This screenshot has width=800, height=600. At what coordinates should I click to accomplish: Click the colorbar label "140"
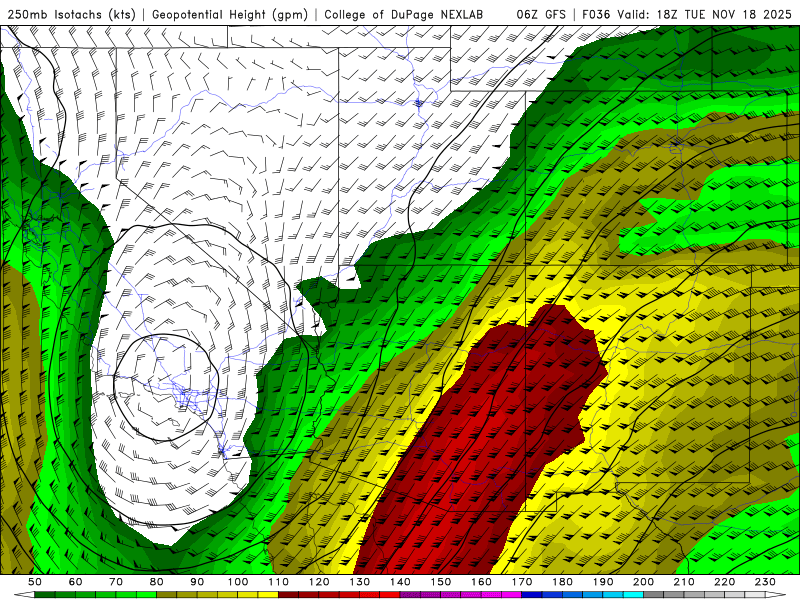tap(400, 582)
